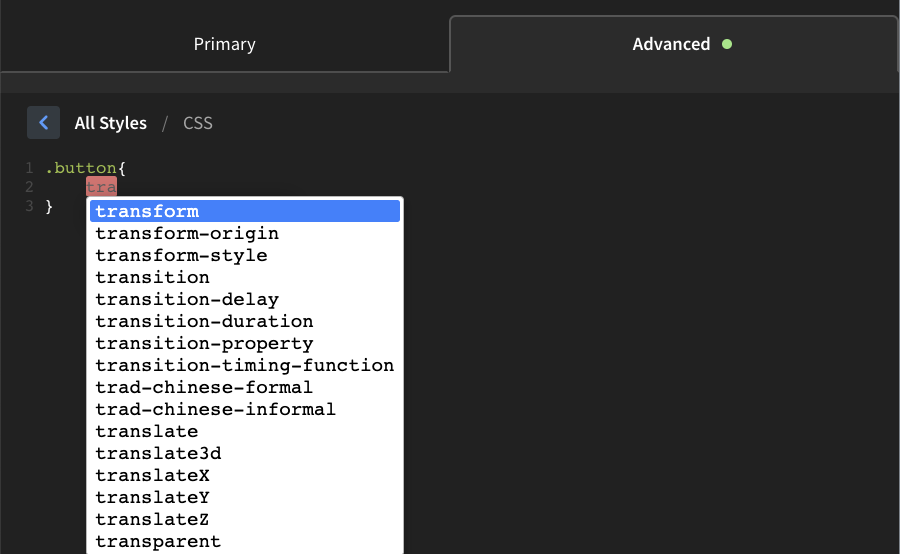Select the transition suggestion
The image size is (900, 554).
245,277
